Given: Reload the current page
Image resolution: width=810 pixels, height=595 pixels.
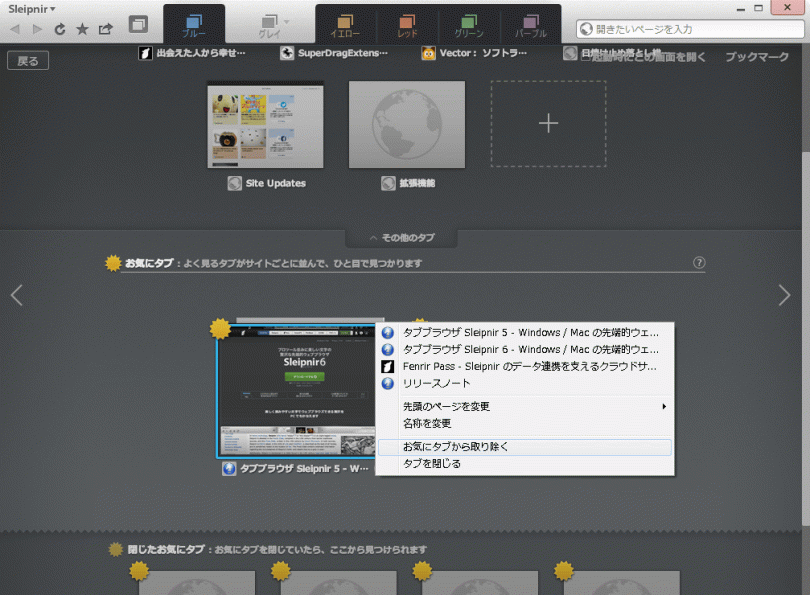Looking at the screenshot, I should tap(60, 29).
